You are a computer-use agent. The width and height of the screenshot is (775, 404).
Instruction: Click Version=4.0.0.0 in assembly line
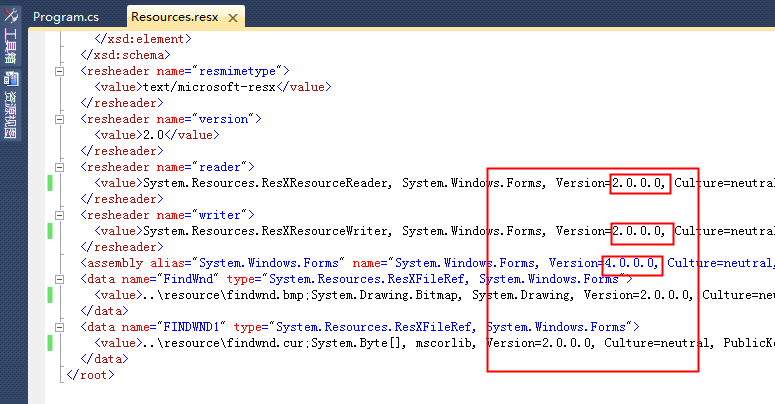604,263
